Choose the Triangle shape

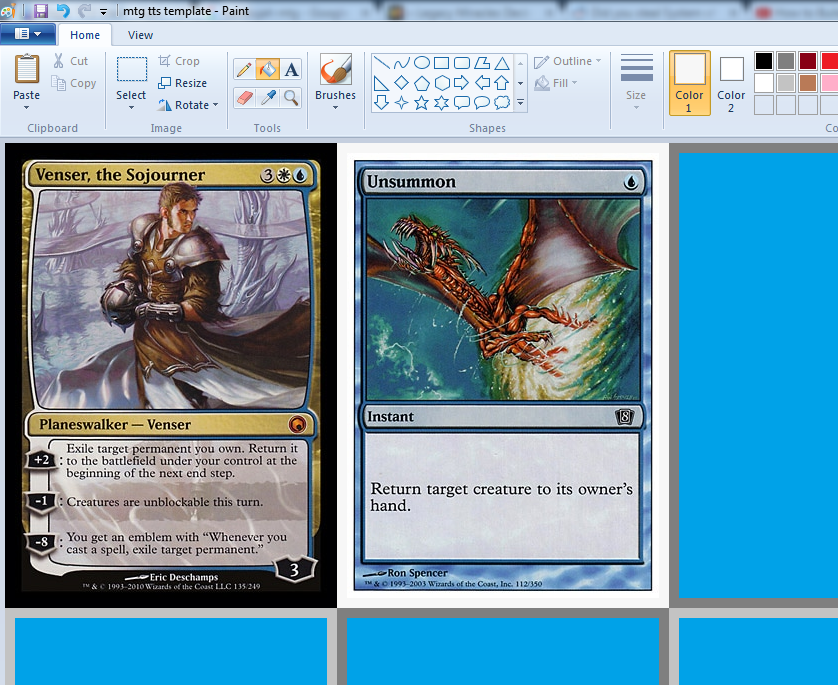click(x=501, y=63)
